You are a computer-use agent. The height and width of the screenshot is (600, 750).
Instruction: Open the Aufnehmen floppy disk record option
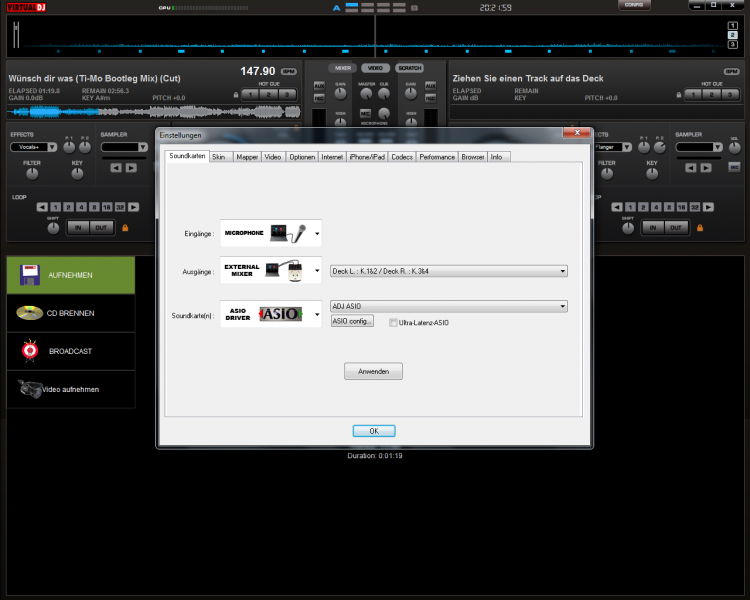click(x=71, y=275)
